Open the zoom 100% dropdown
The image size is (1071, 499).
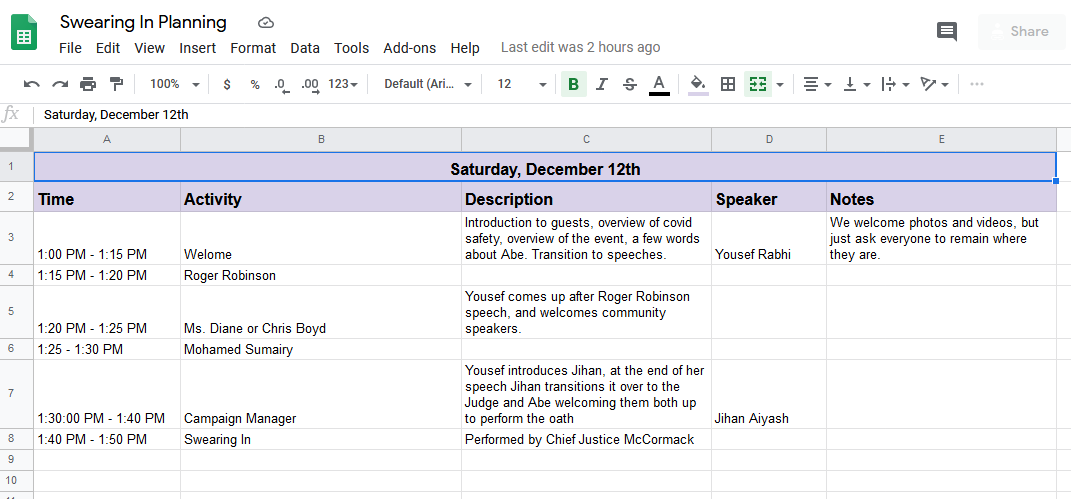tap(174, 84)
